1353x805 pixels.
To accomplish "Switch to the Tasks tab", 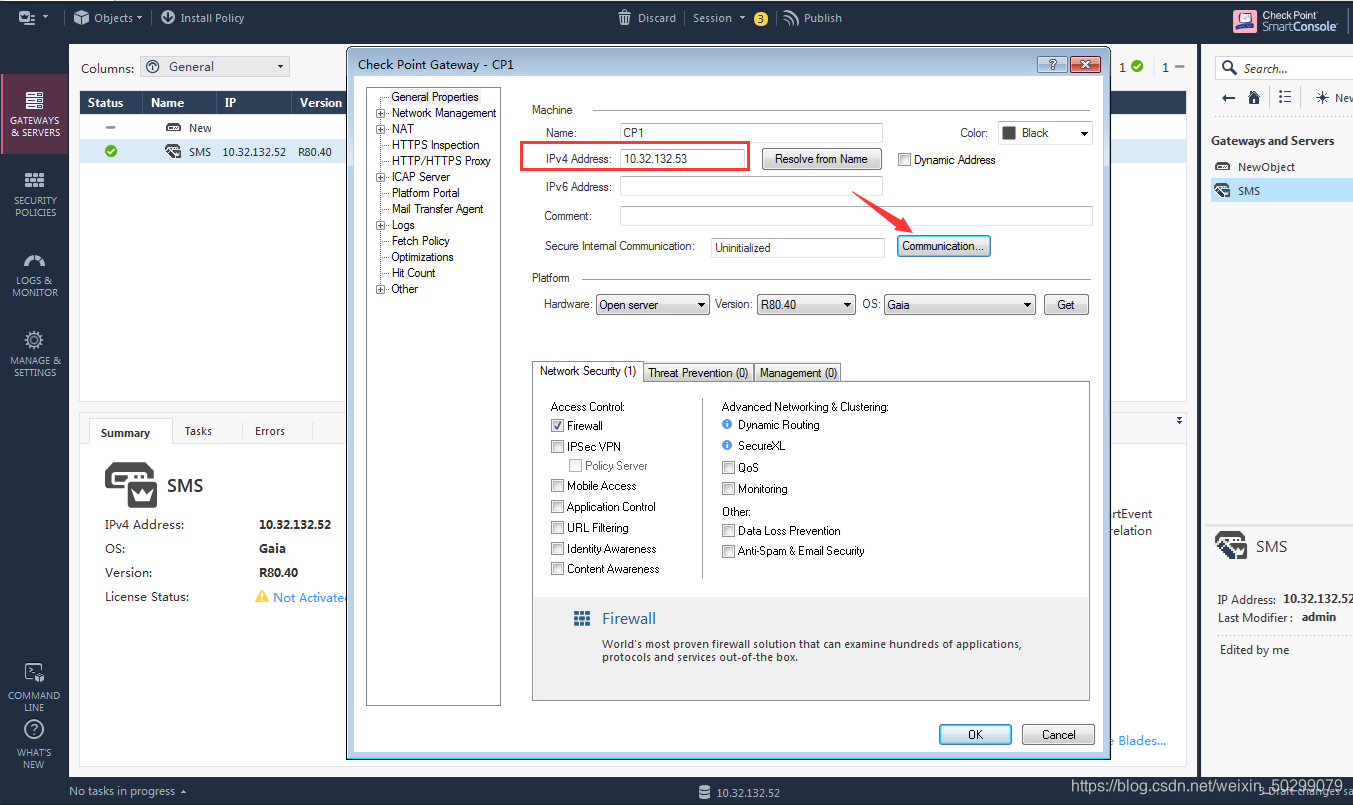I will tap(198, 431).
